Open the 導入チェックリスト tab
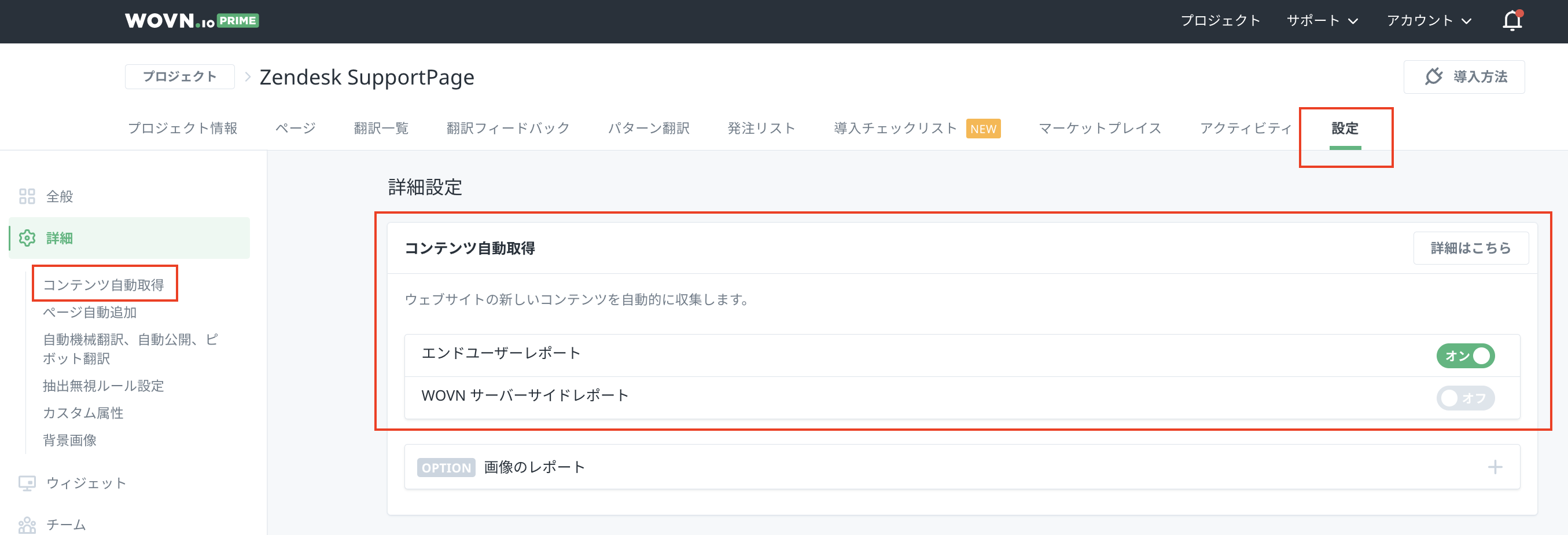This screenshot has width=1568, height=535. [895, 129]
